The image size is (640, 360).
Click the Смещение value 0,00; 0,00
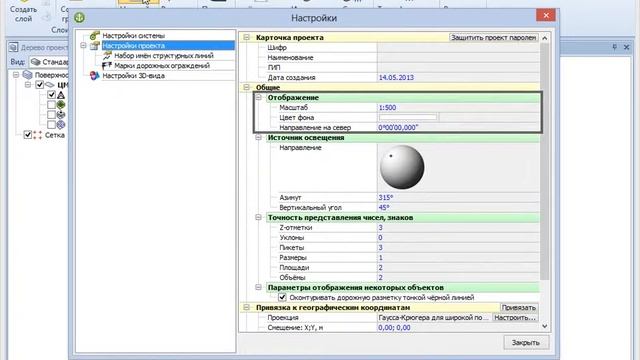pos(394,327)
